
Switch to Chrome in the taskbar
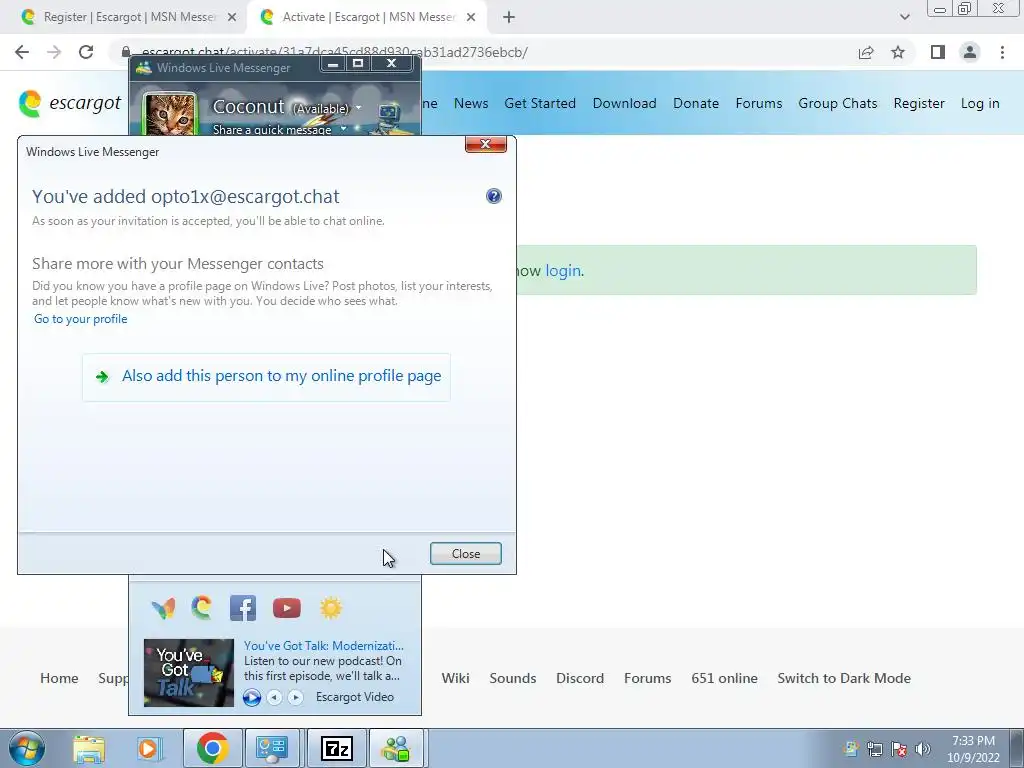click(x=212, y=748)
